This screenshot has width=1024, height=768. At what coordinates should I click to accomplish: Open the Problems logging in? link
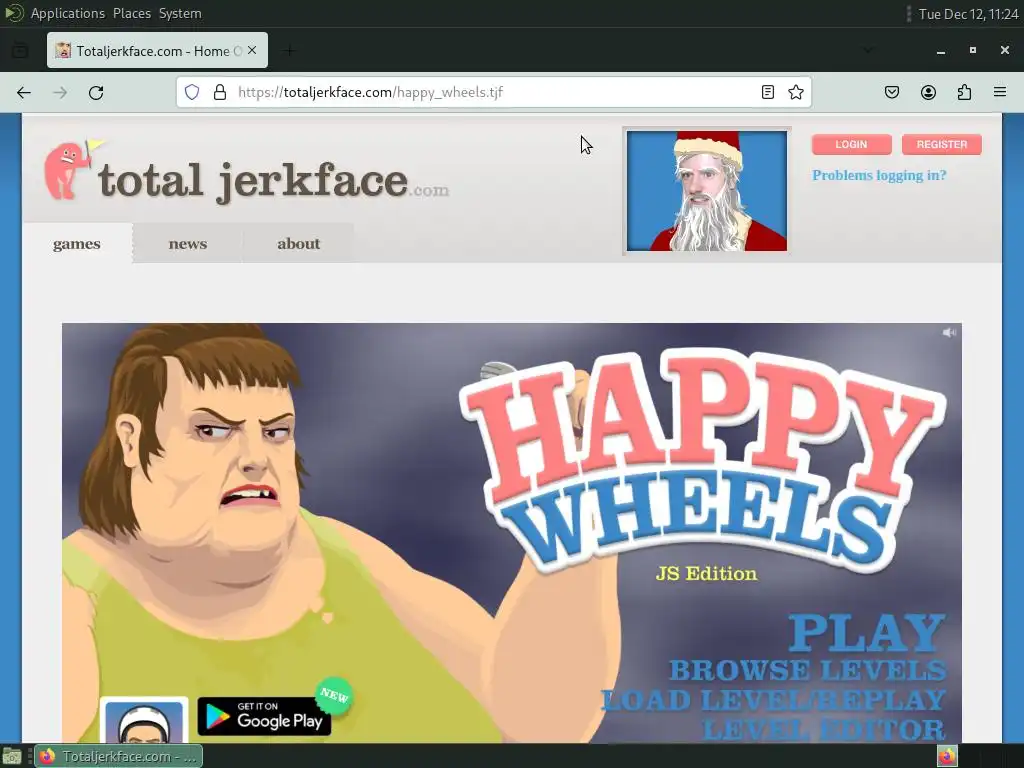click(x=879, y=175)
